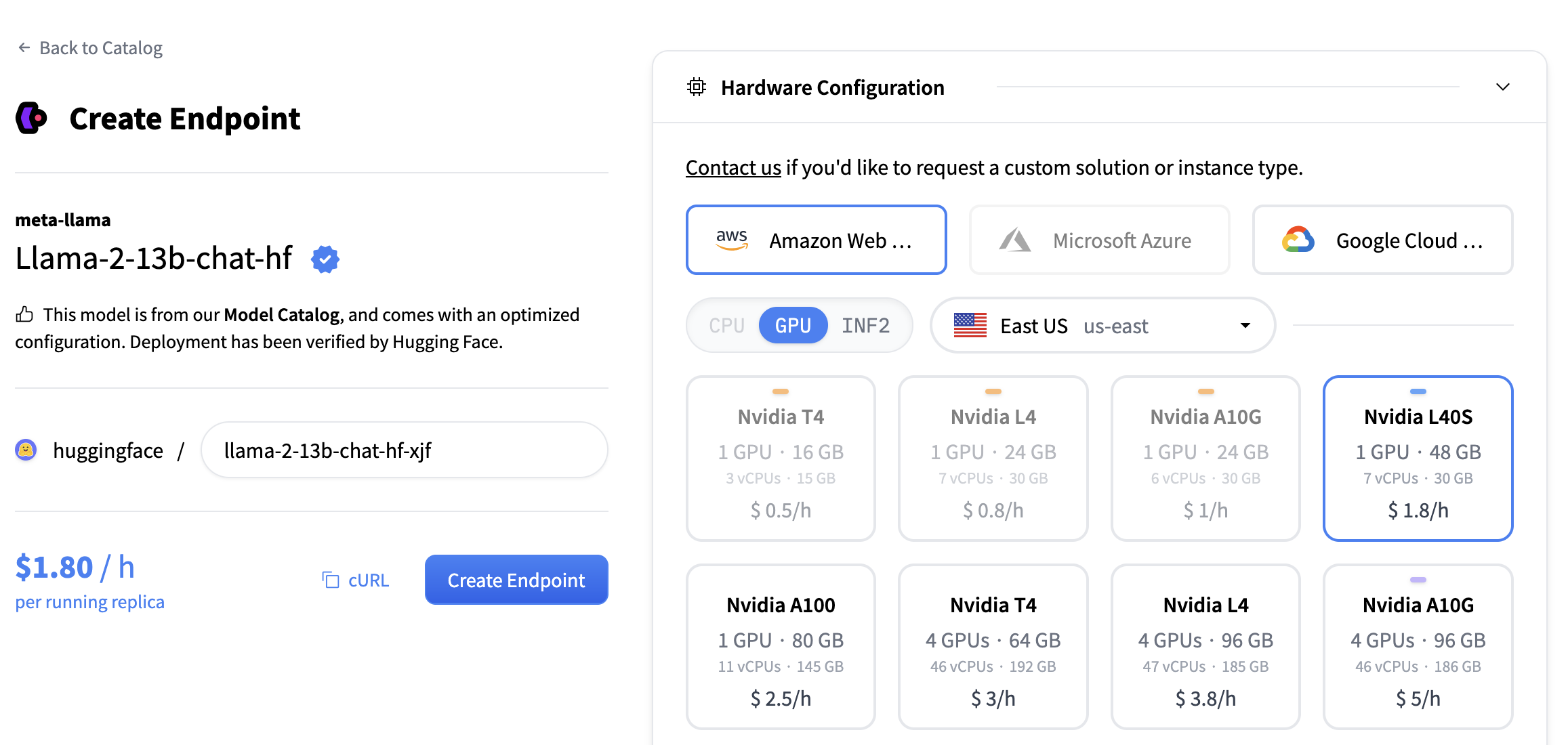Click the cURL copy icon
This screenshot has width=1568, height=745.
(x=331, y=580)
